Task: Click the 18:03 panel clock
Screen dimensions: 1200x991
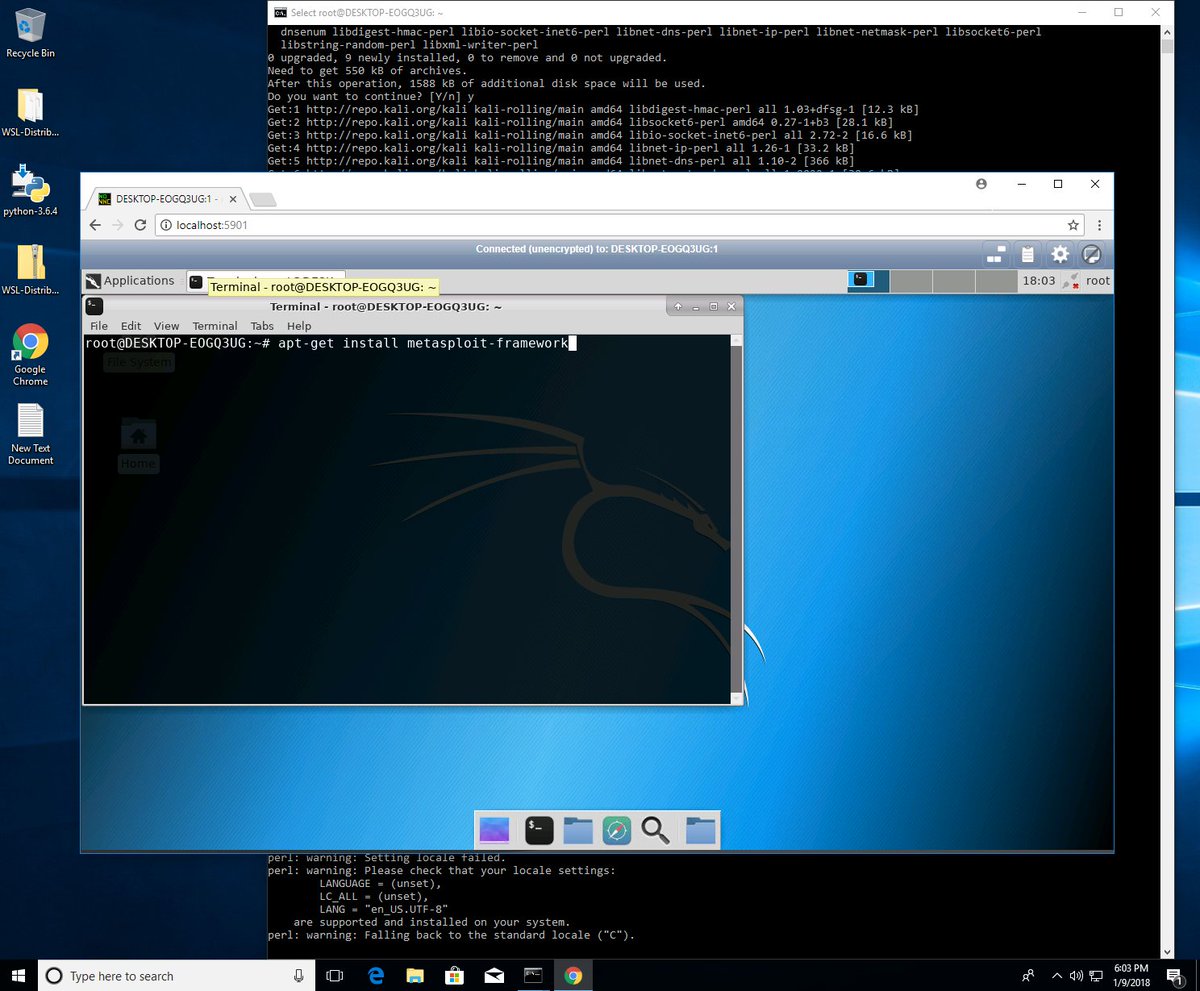Action: click(x=1038, y=281)
